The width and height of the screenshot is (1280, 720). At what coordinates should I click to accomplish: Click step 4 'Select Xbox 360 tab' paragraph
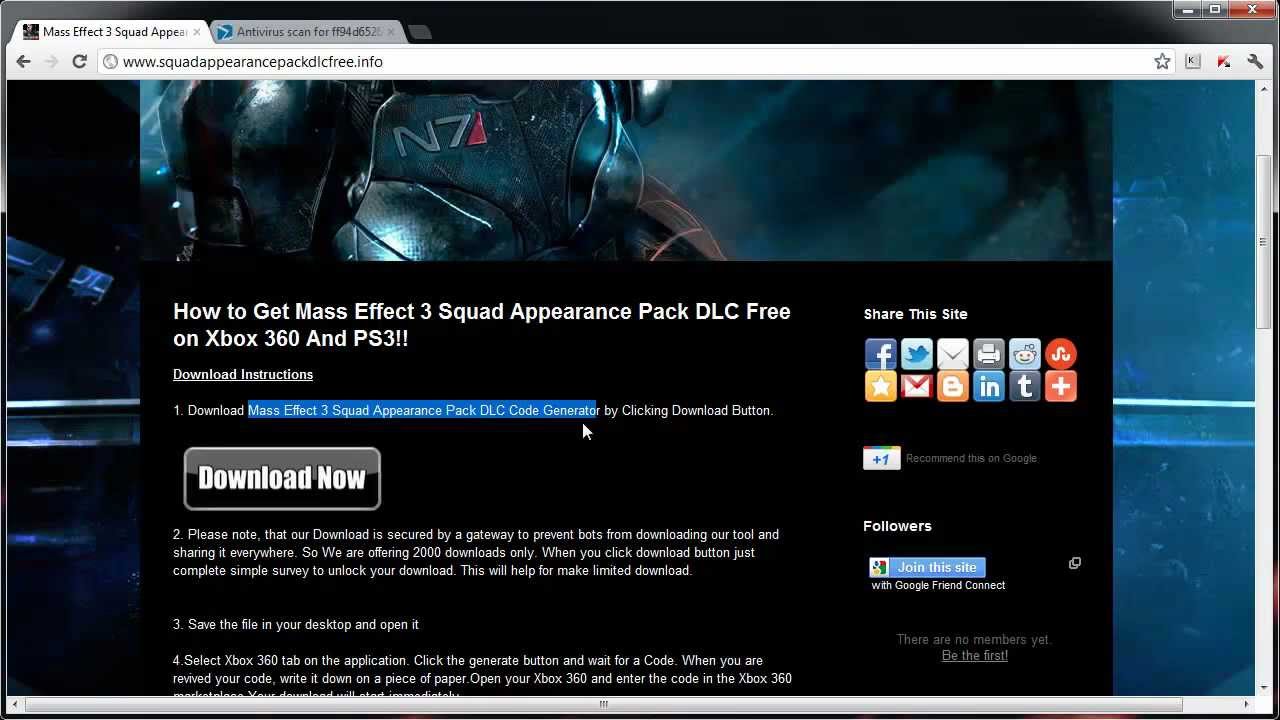pyautogui.click(x=482, y=678)
